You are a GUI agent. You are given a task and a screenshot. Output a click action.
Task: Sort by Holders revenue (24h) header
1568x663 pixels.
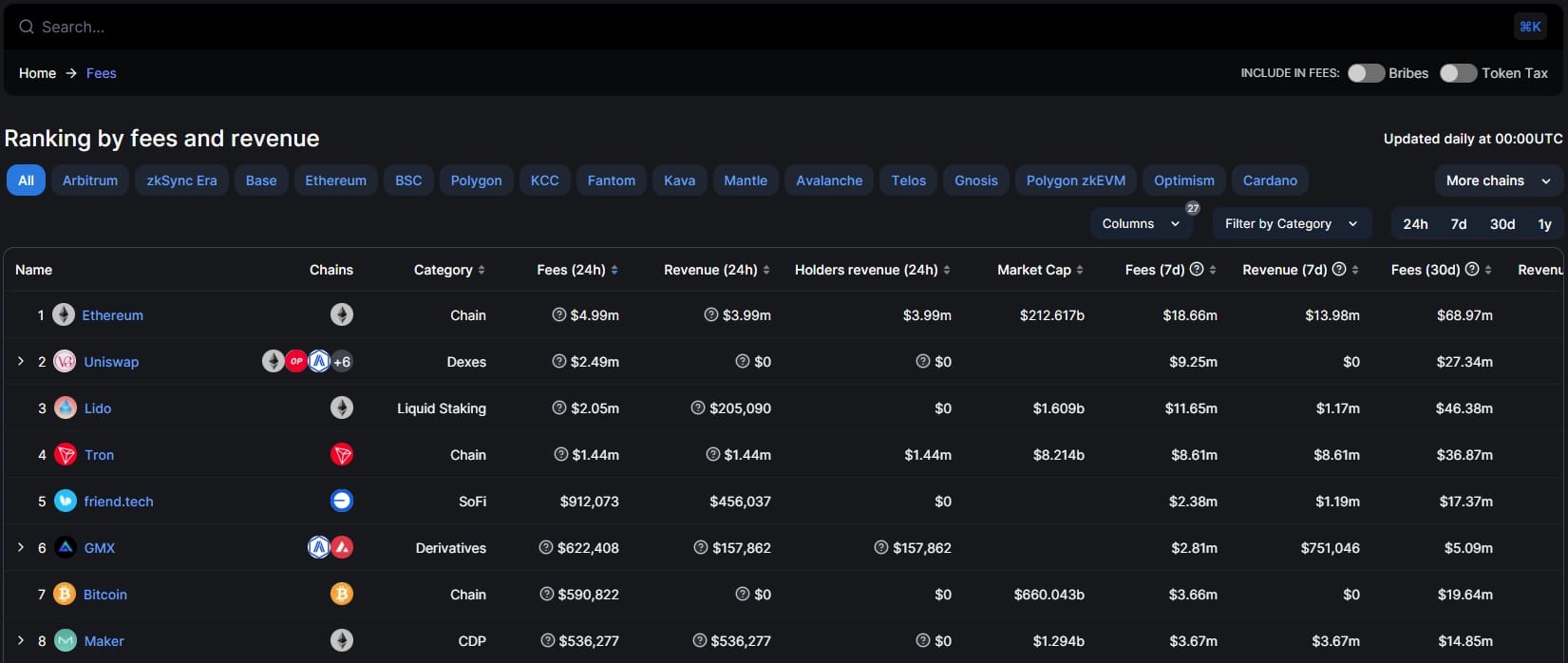(873, 270)
